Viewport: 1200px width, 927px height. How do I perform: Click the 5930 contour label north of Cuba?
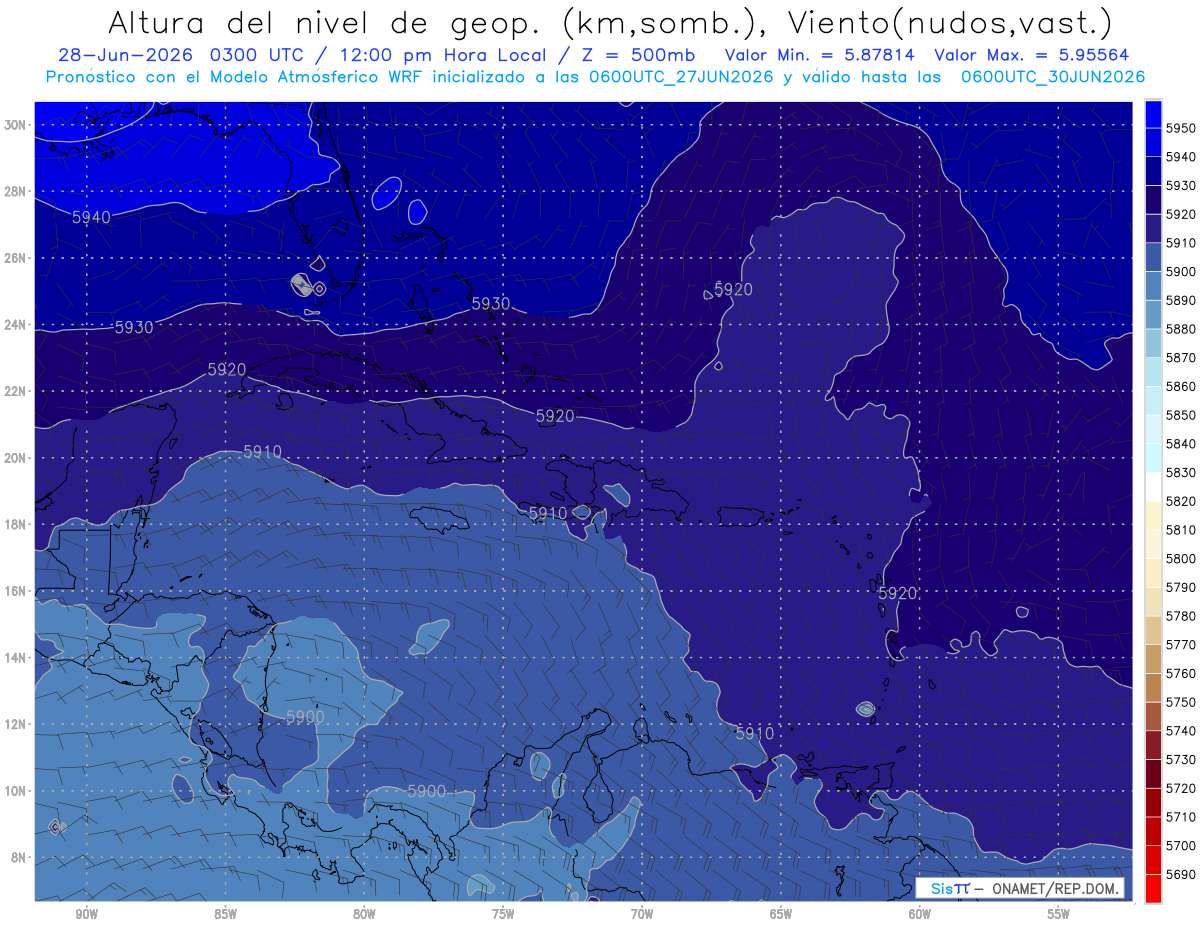(x=491, y=303)
